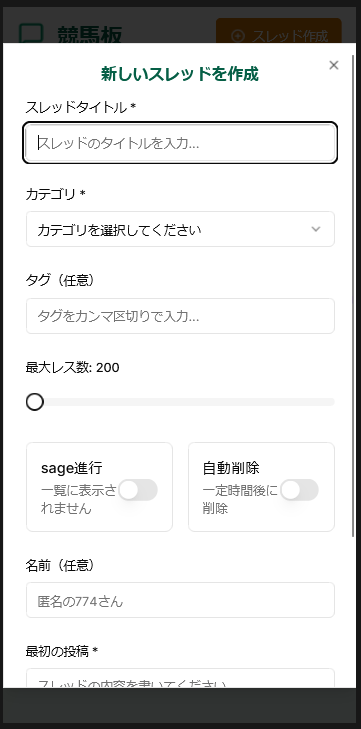The image size is (361, 729).
Task: Click the スレッドタイトル * label
Action: 80,107
